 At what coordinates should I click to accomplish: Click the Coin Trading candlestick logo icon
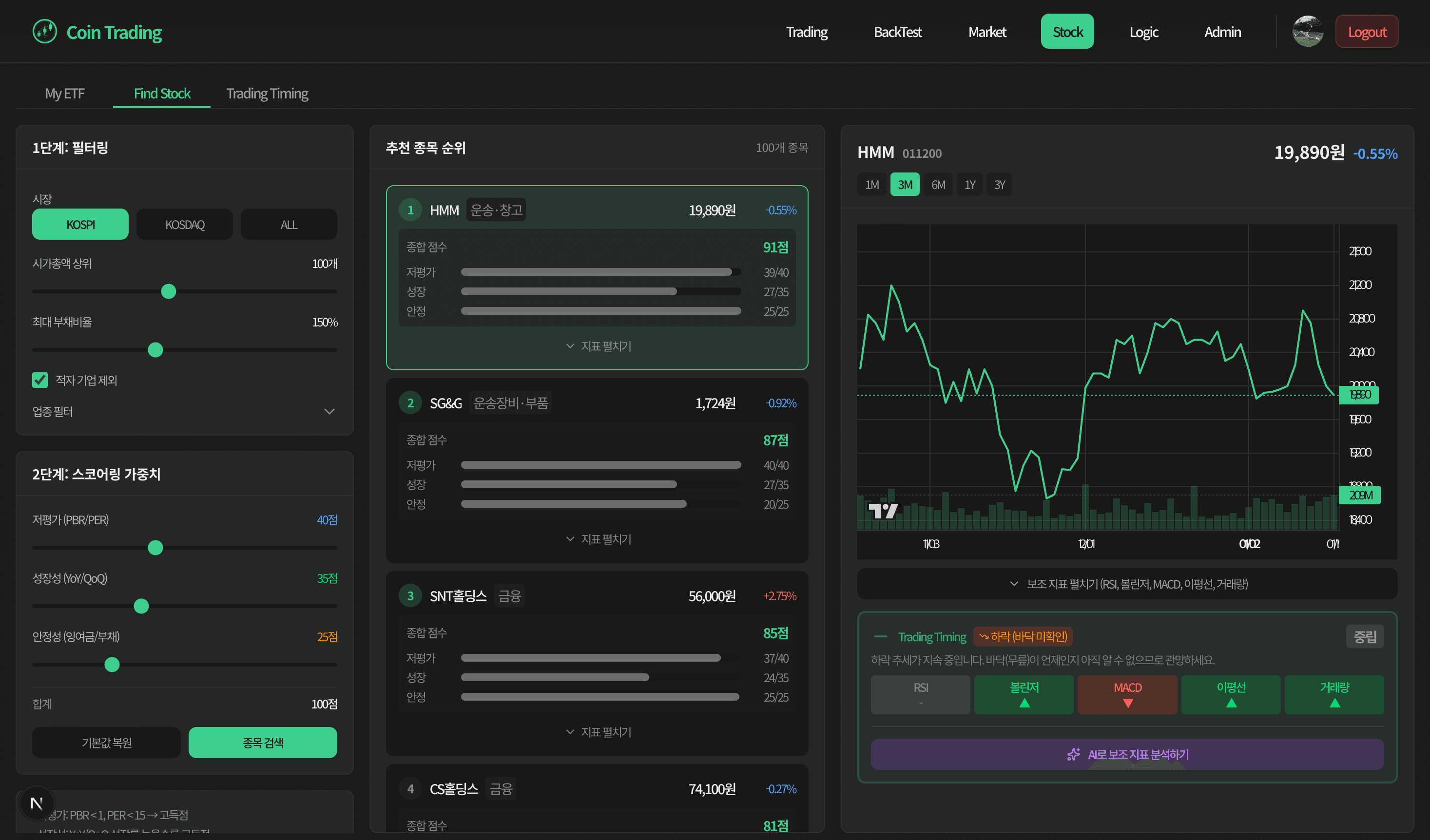(x=45, y=31)
